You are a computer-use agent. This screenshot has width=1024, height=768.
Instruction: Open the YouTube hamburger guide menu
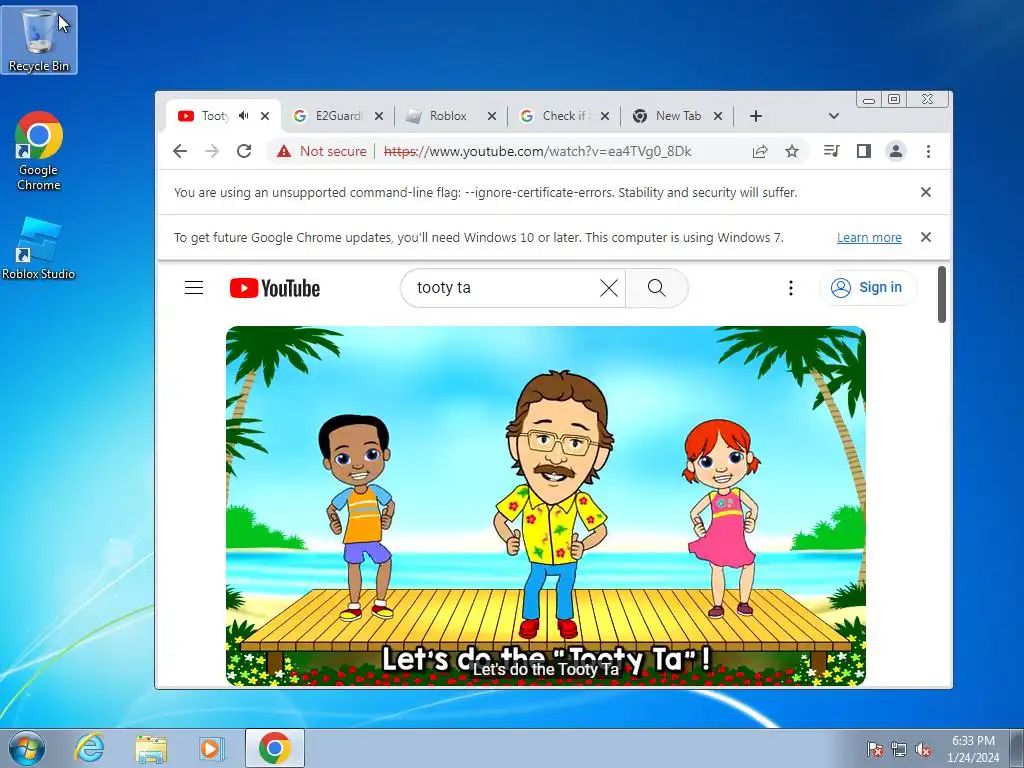click(194, 287)
